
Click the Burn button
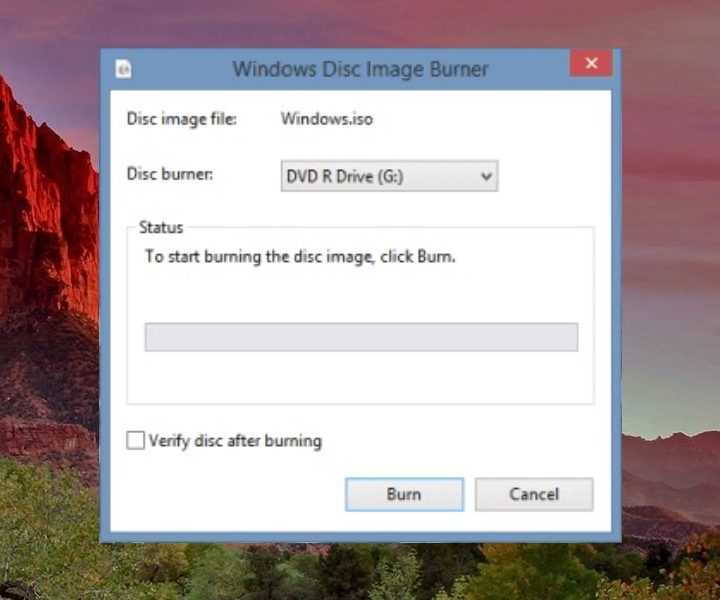404,494
